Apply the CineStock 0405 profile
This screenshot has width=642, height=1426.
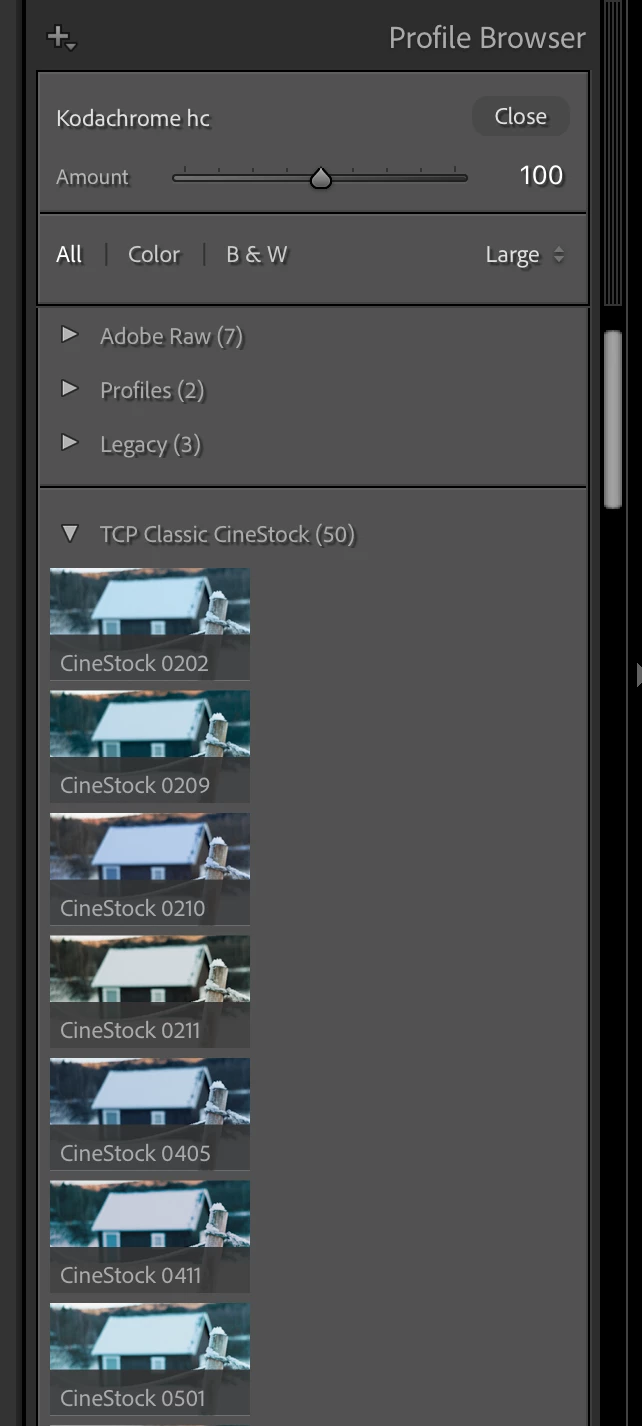click(150, 1114)
